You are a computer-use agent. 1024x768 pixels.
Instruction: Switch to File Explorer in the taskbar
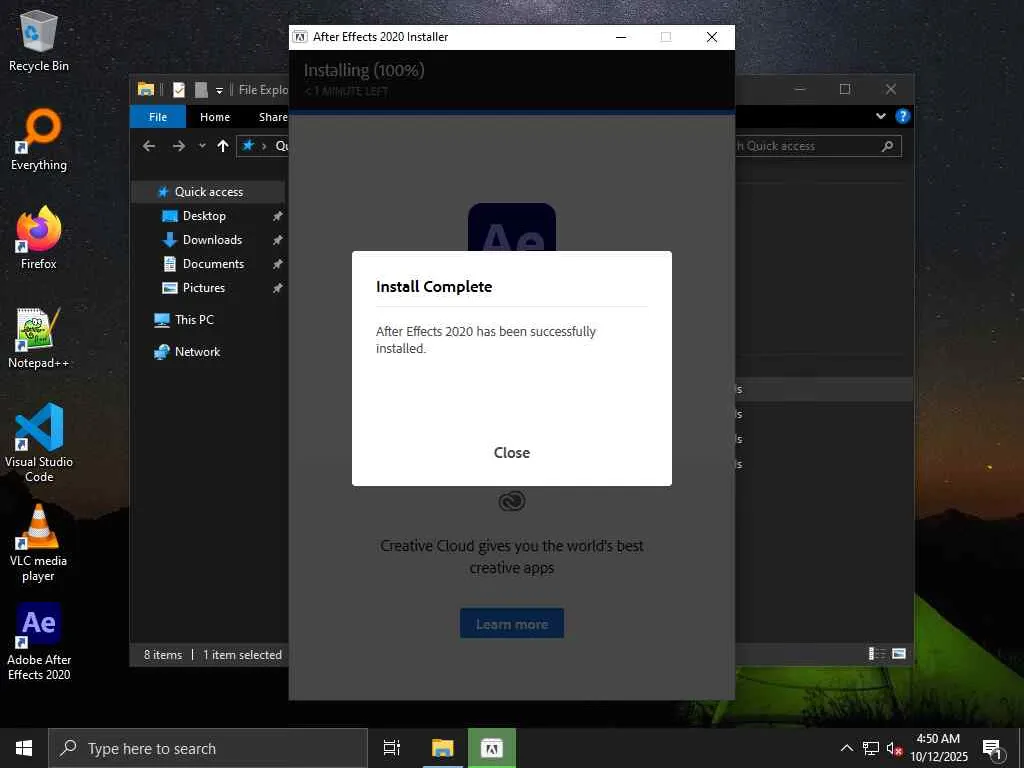point(443,748)
